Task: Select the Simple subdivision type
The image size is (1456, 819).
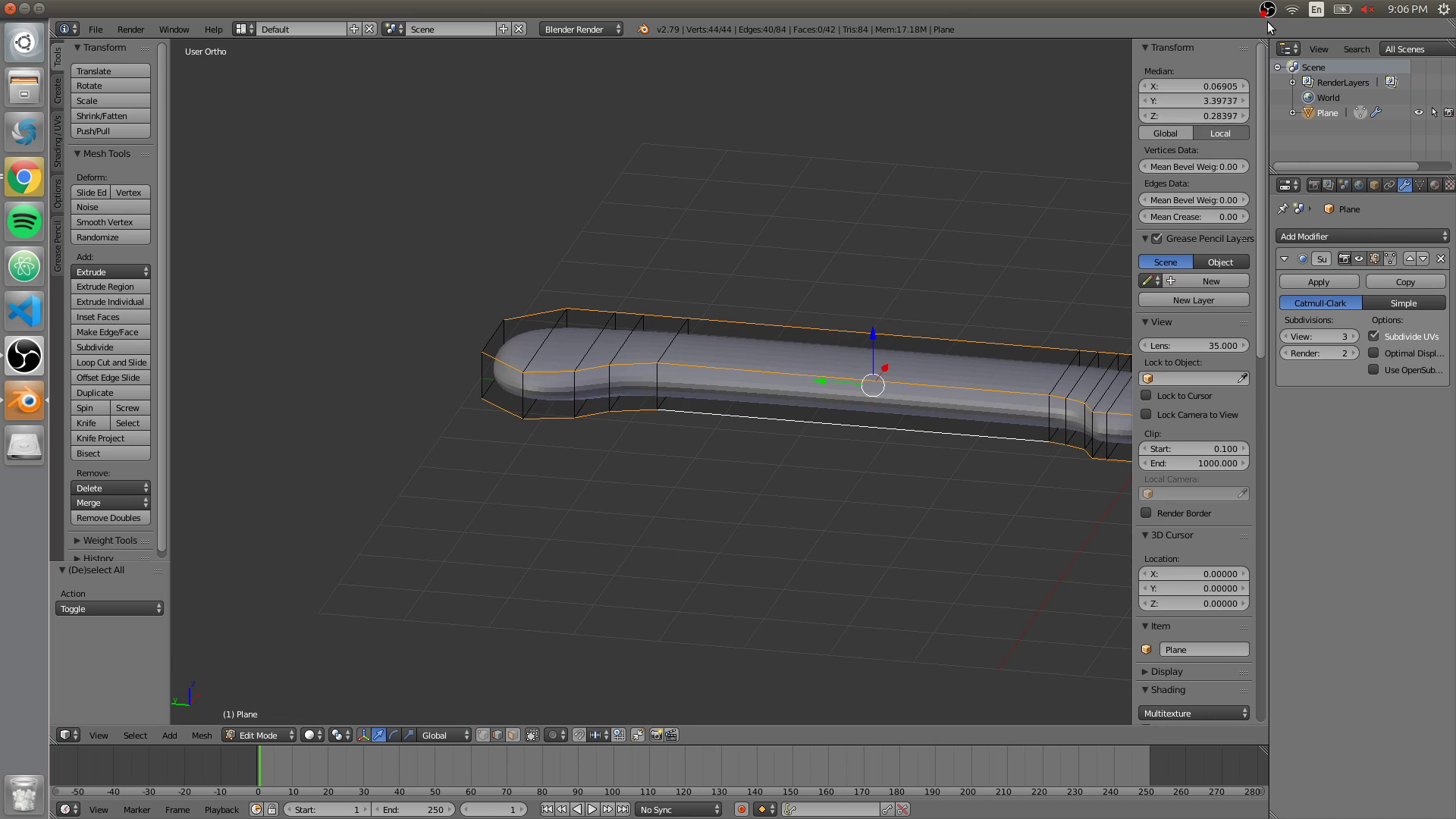Action: tap(1404, 303)
